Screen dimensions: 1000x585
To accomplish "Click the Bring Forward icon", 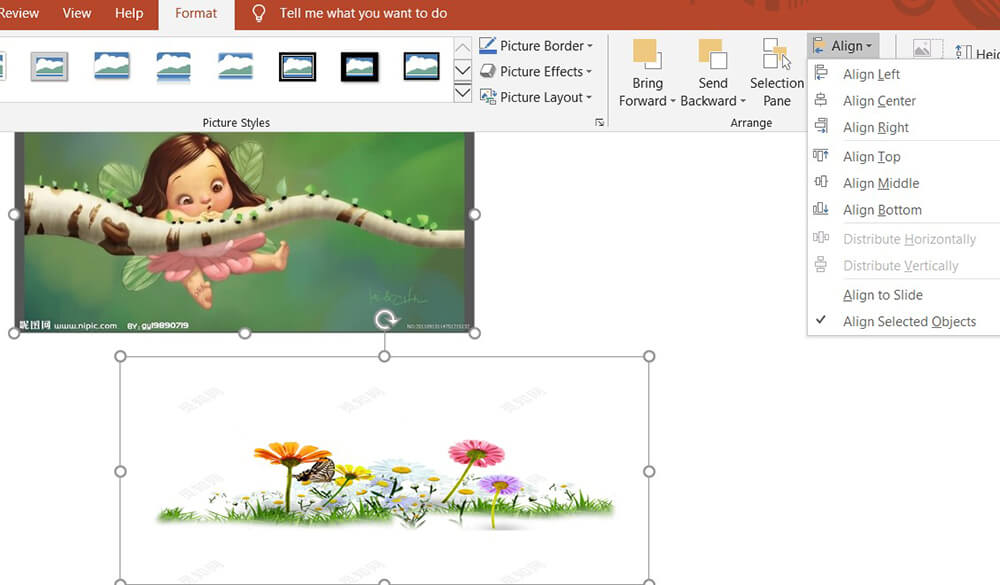I will coord(647,55).
